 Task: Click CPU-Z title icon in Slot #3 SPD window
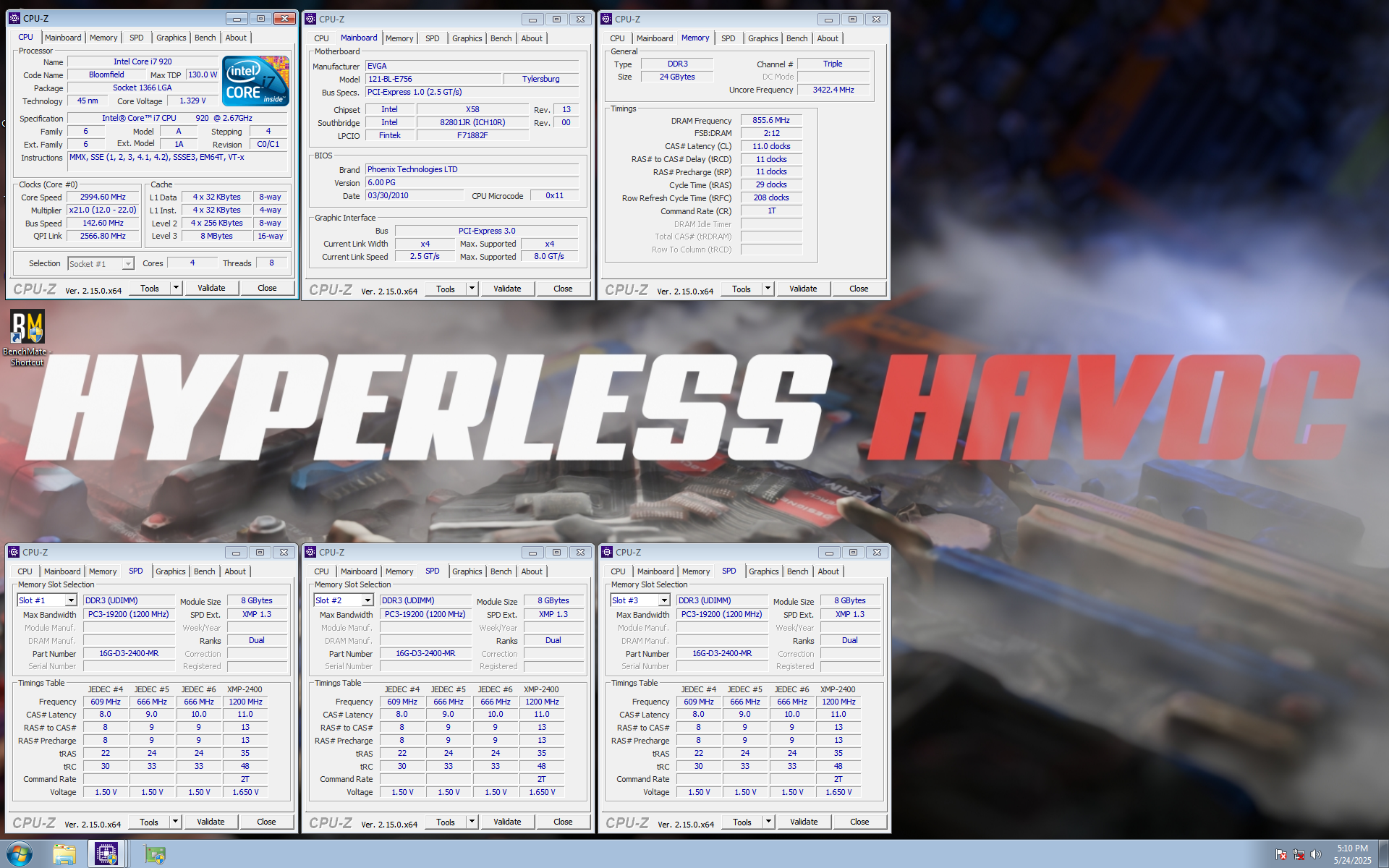(607, 552)
